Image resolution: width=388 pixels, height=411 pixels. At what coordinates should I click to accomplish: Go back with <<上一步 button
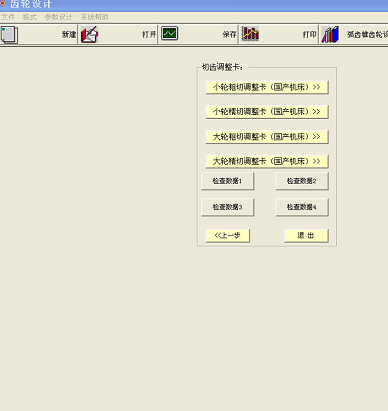[228, 236]
